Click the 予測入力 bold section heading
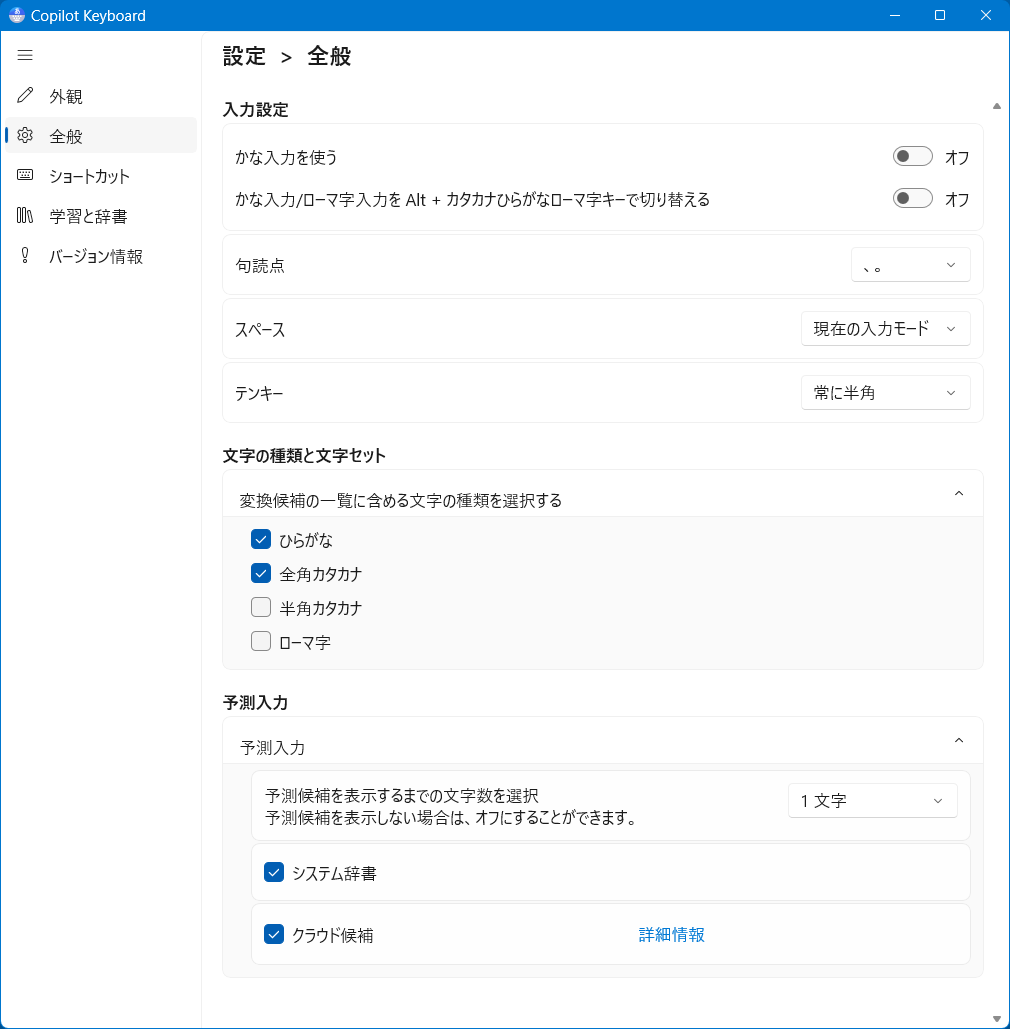This screenshot has width=1010, height=1029. point(255,703)
